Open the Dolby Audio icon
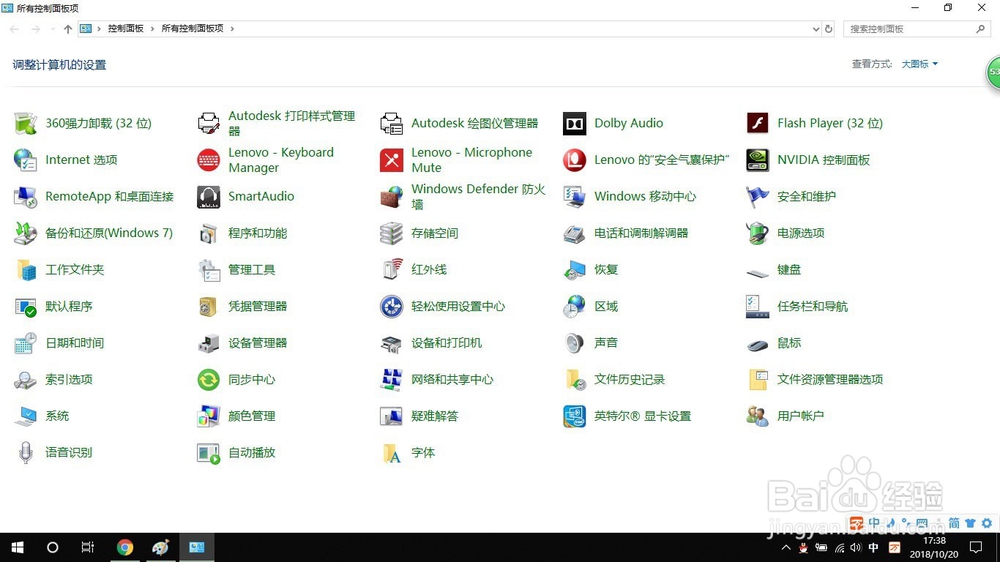Image resolution: width=1000 pixels, height=562 pixels. [574, 123]
